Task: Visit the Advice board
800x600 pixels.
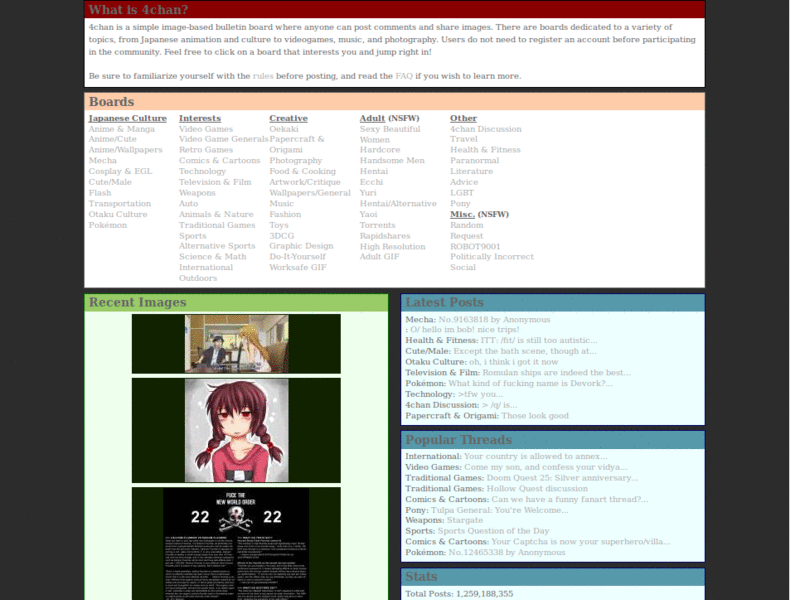Action: (464, 182)
